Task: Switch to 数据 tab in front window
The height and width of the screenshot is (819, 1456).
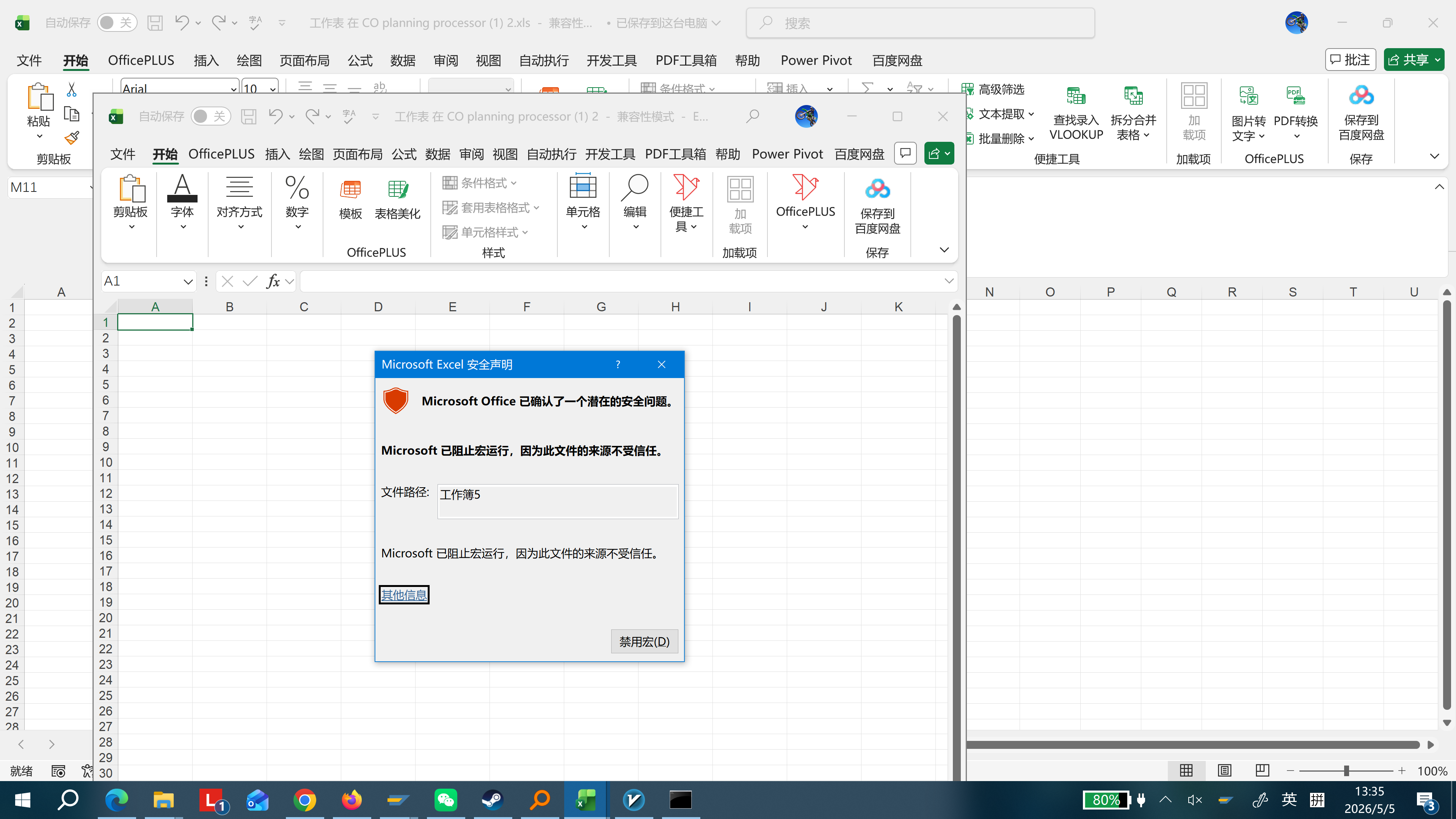Action: [438, 154]
